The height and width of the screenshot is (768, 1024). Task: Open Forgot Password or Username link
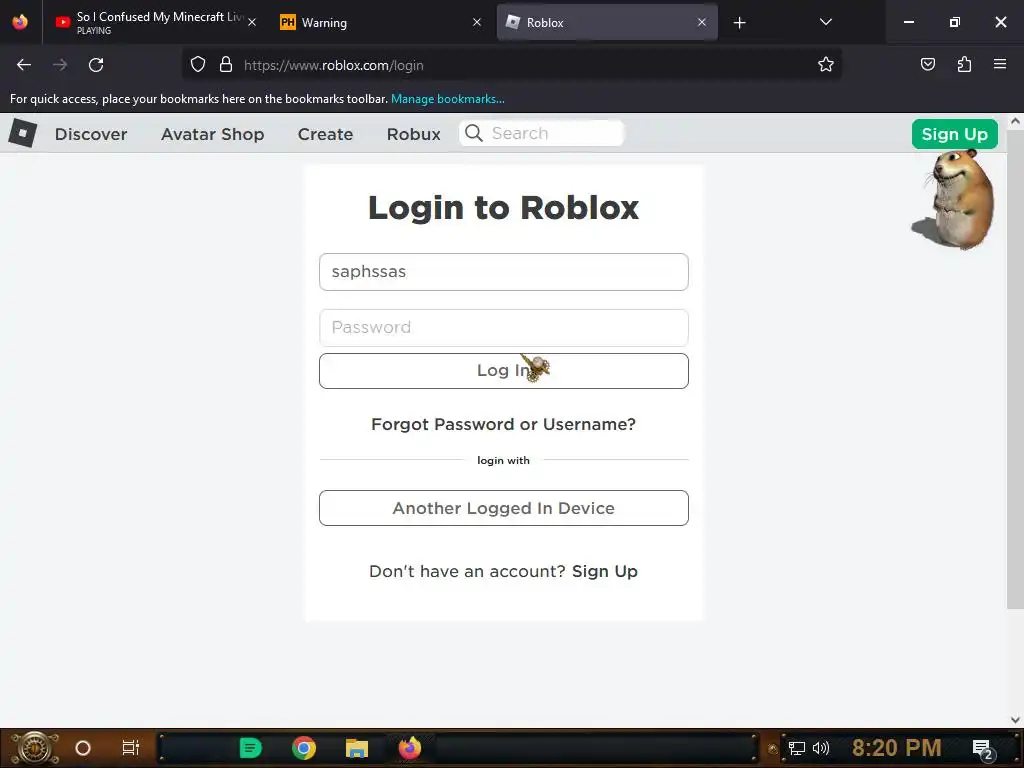[x=504, y=424]
